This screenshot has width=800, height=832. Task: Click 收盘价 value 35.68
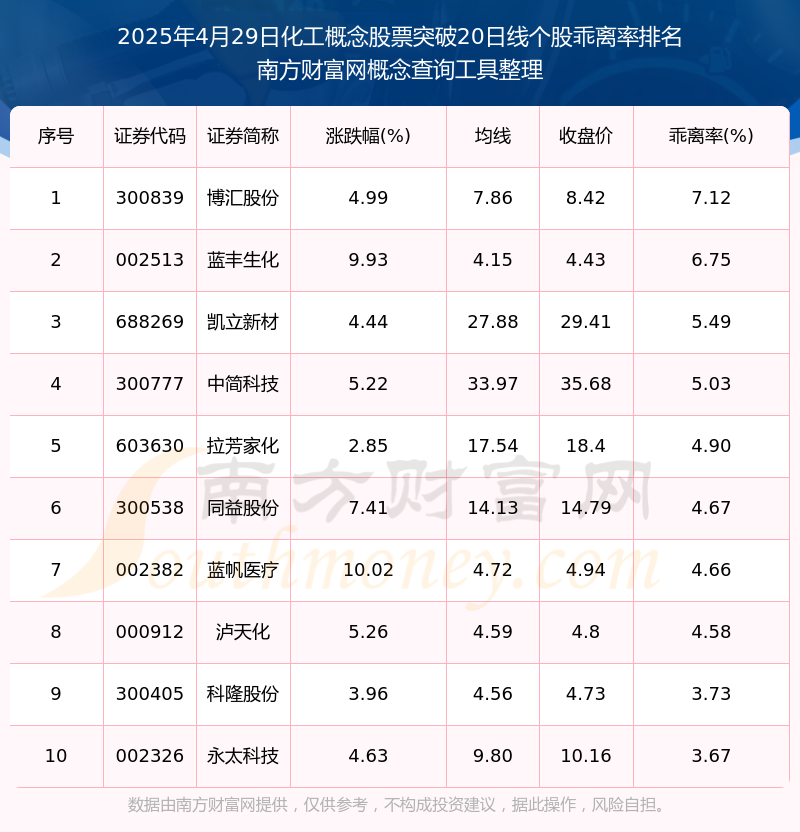[586, 384]
